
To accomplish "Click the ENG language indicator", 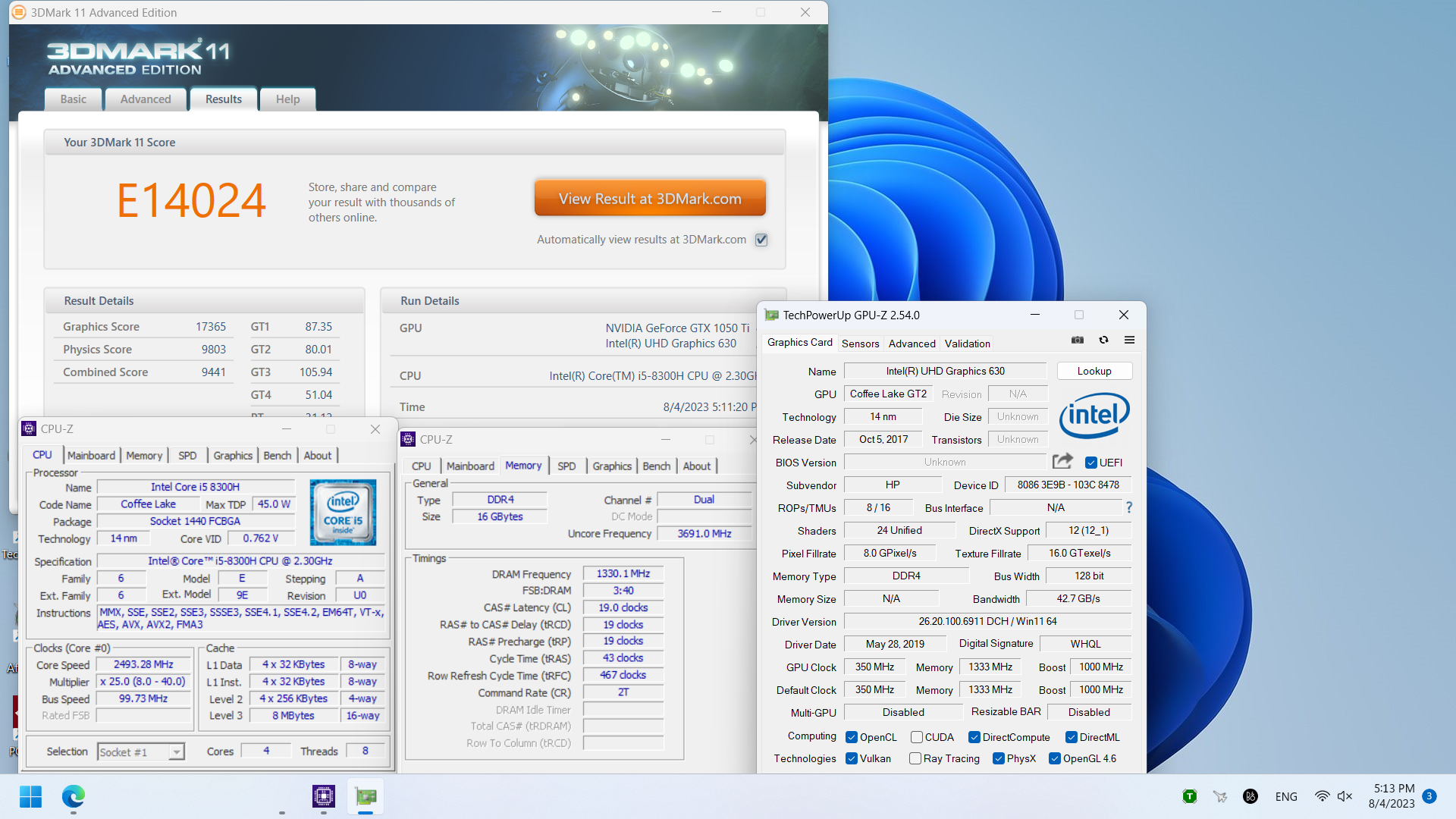I will point(1286,796).
